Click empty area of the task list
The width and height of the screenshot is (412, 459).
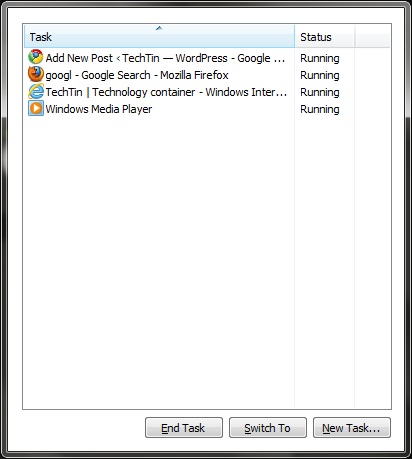click(159, 260)
